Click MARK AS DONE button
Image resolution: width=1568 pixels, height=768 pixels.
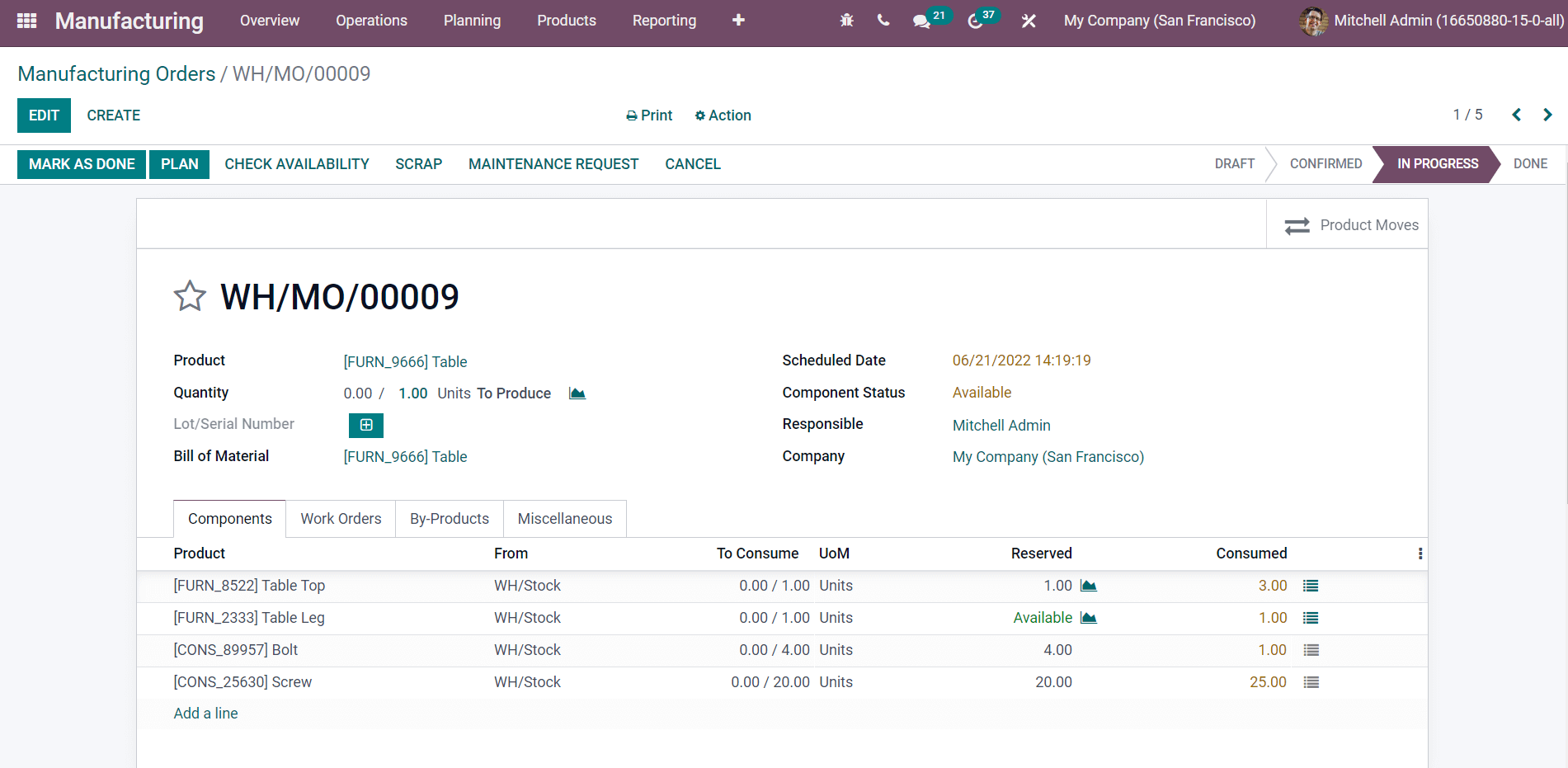(x=82, y=164)
